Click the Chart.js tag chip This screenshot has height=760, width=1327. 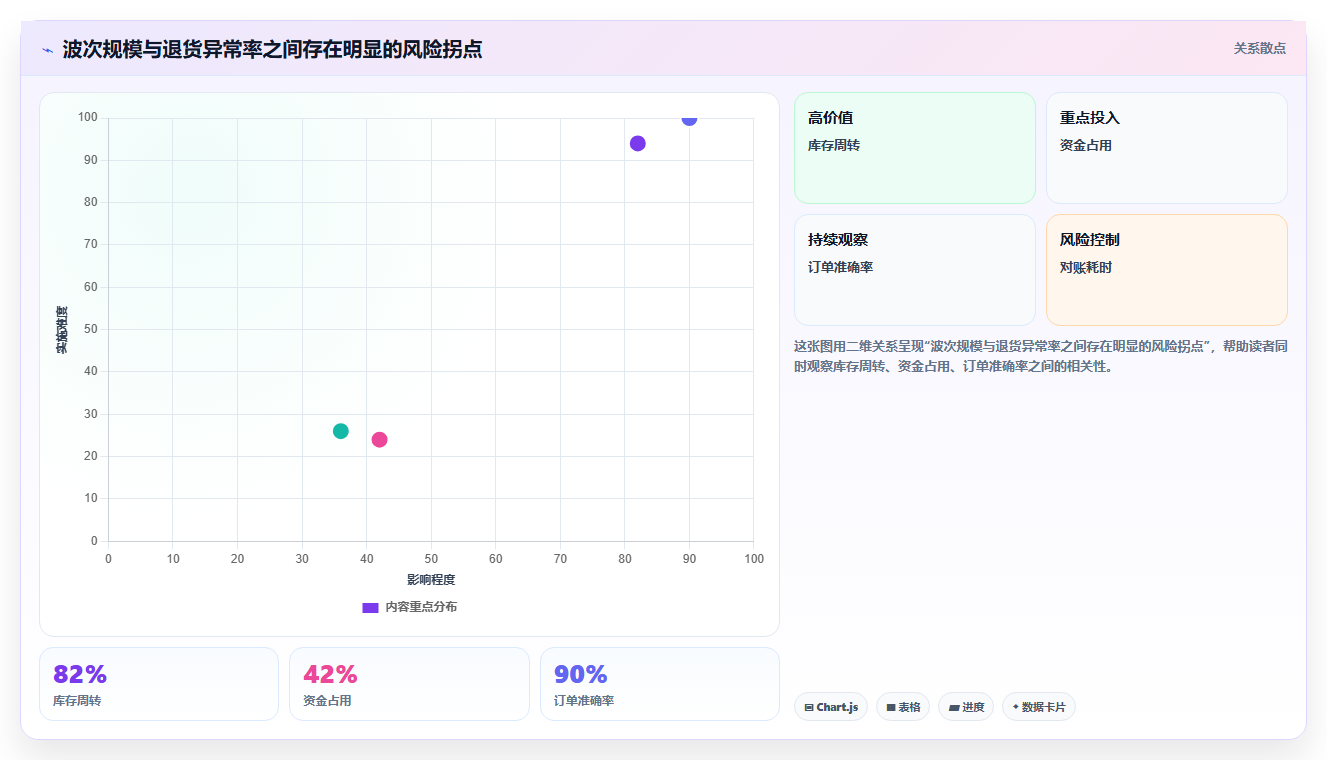pyautogui.click(x=831, y=707)
